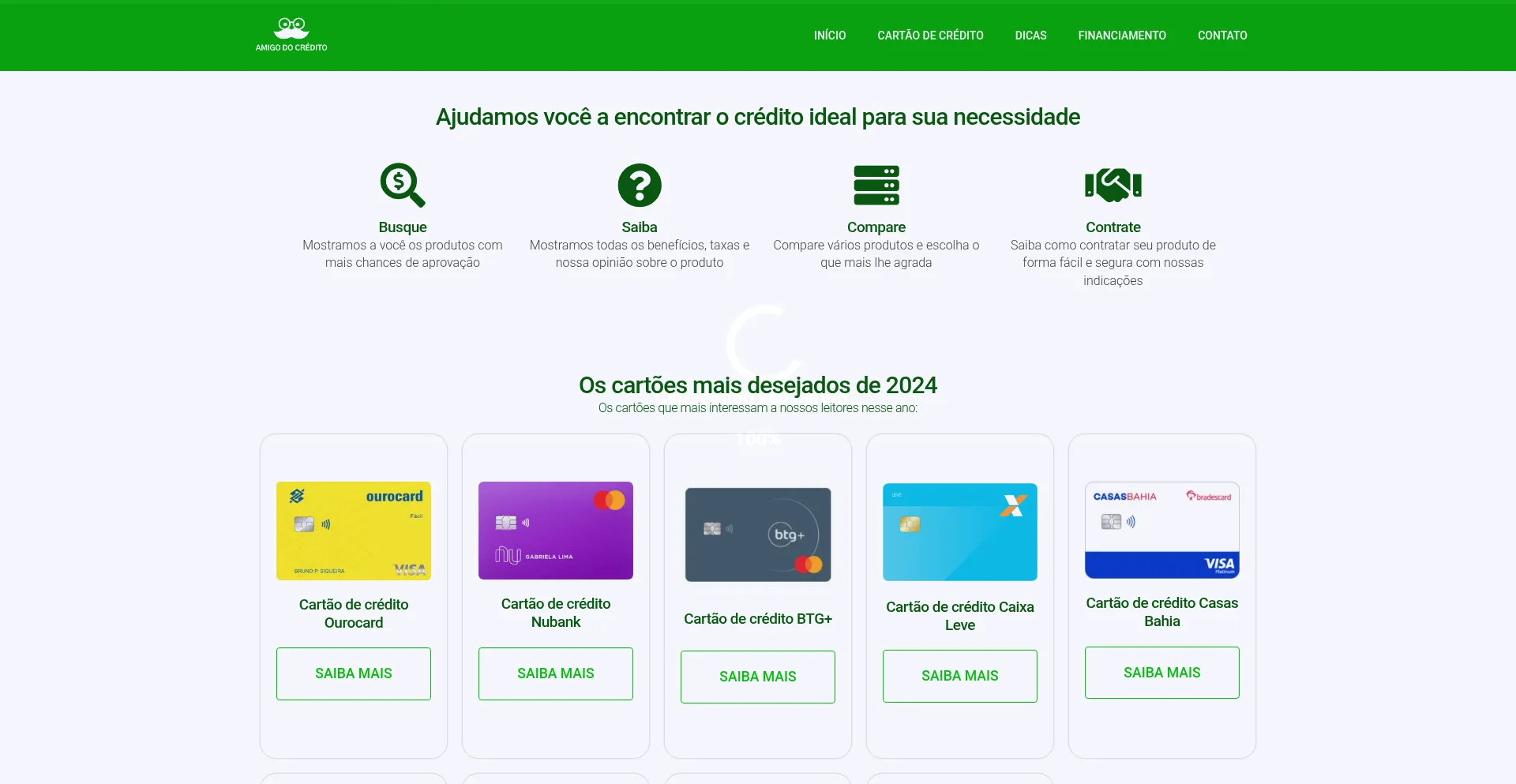Go to the DICAS menu item
This screenshot has height=784, width=1516.
[1030, 36]
